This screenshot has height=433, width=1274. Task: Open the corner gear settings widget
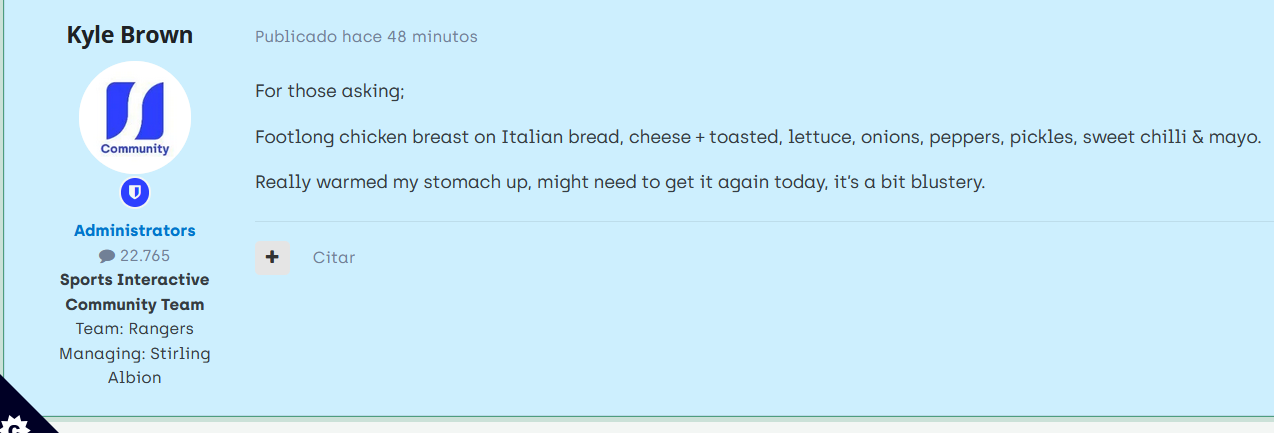(x=17, y=420)
